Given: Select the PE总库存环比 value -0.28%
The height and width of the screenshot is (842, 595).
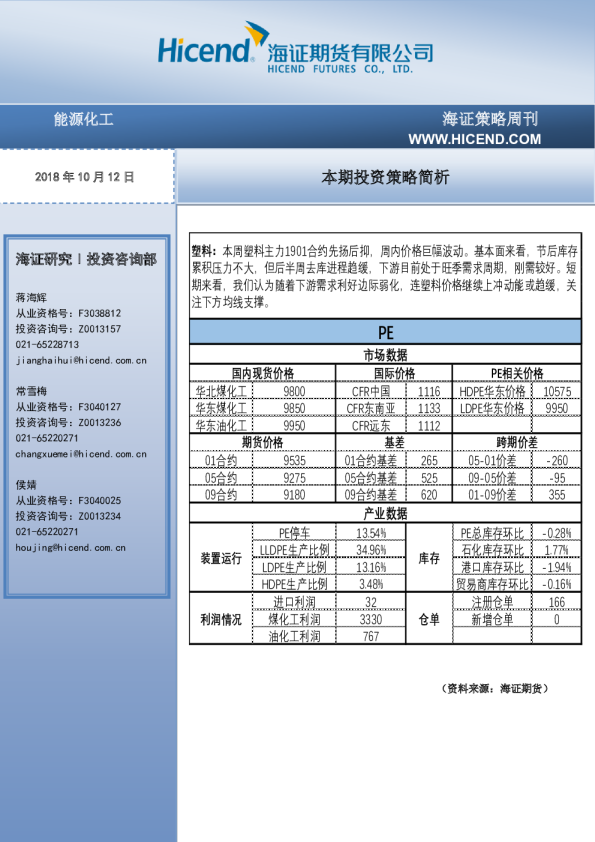Looking at the screenshot, I should pos(557,533).
